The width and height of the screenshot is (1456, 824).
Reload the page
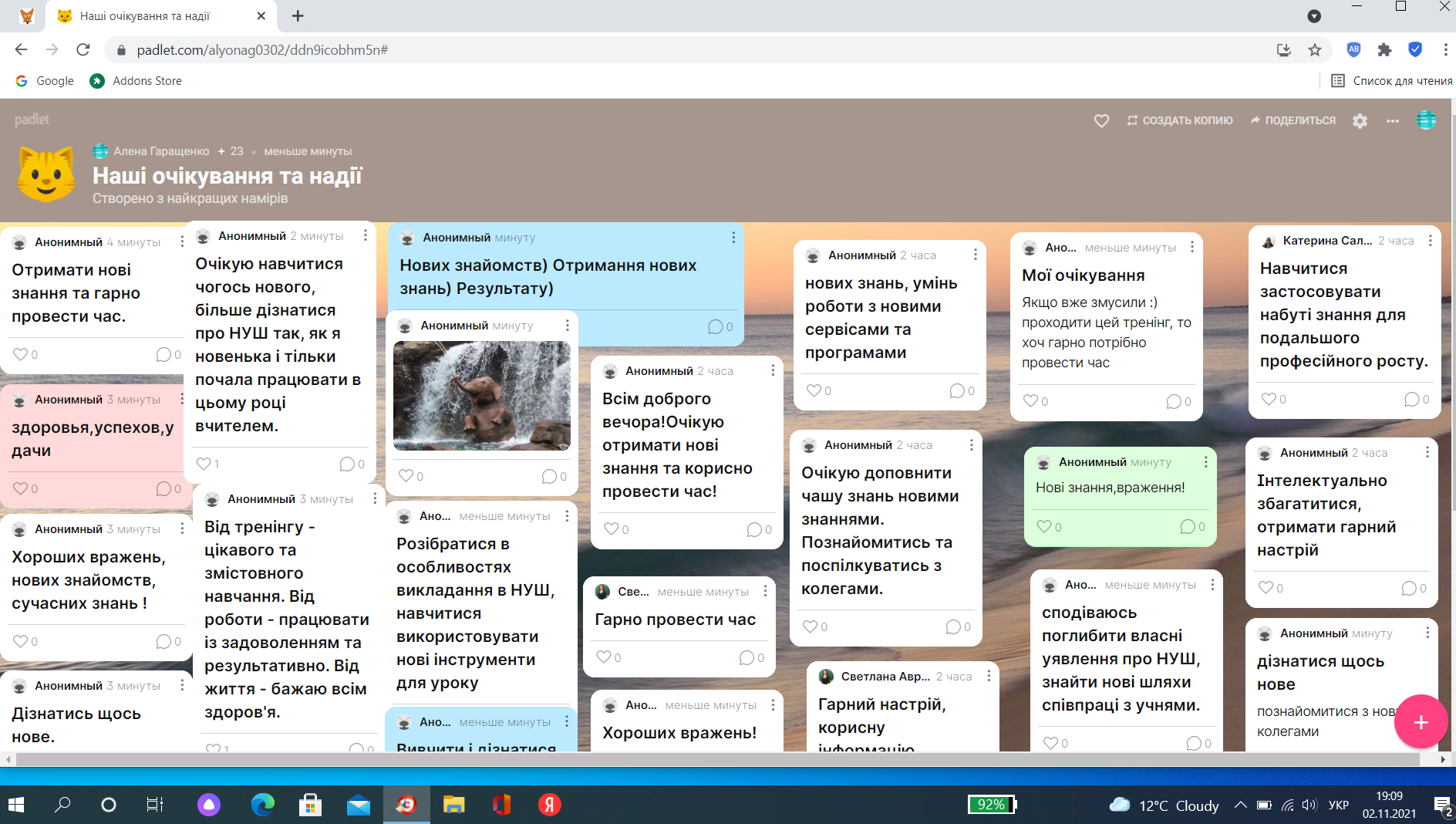pyautogui.click(x=83, y=50)
